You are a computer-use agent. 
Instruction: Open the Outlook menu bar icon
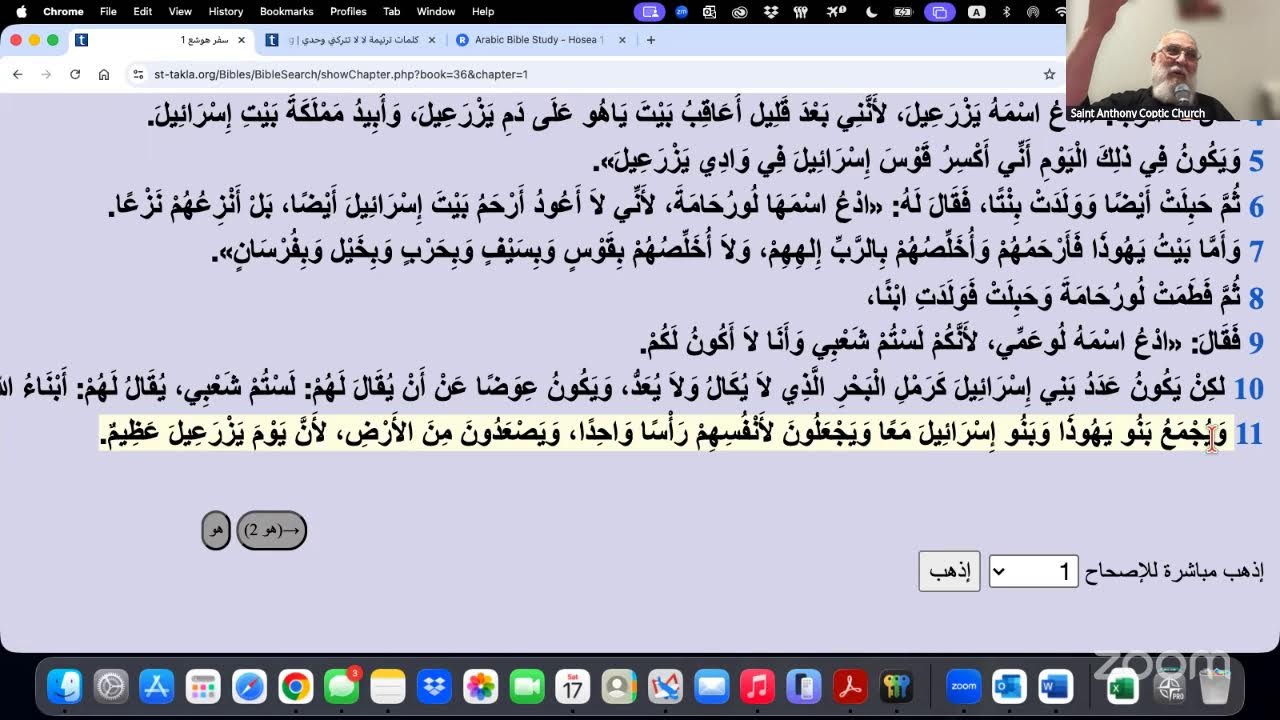pos(710,12)
